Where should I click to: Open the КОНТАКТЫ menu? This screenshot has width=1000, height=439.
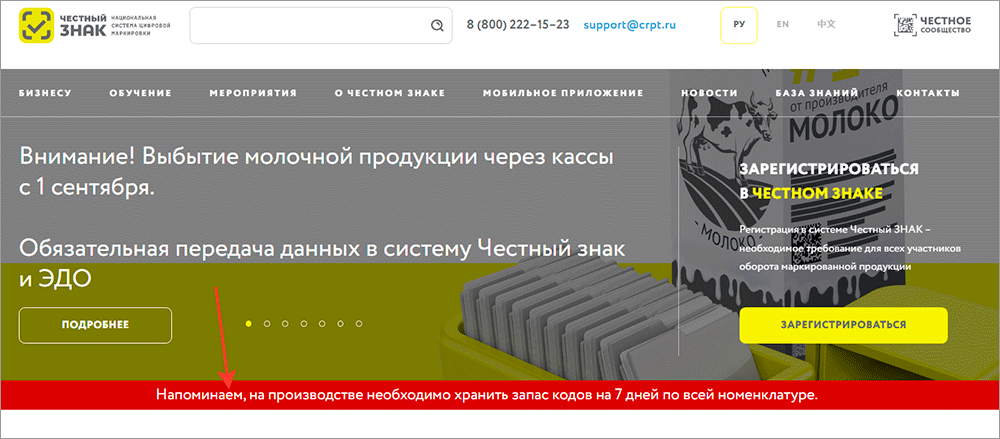point(928,93)
